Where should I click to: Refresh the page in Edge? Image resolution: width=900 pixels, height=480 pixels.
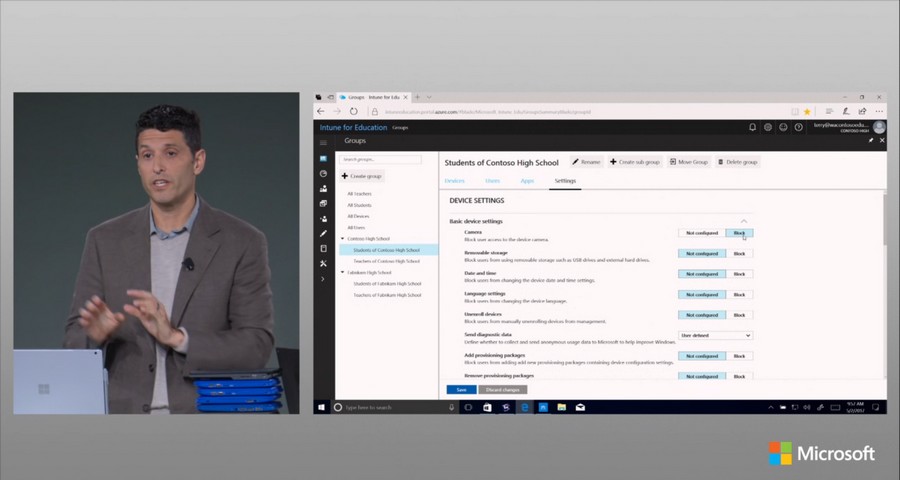click(354, 111)
